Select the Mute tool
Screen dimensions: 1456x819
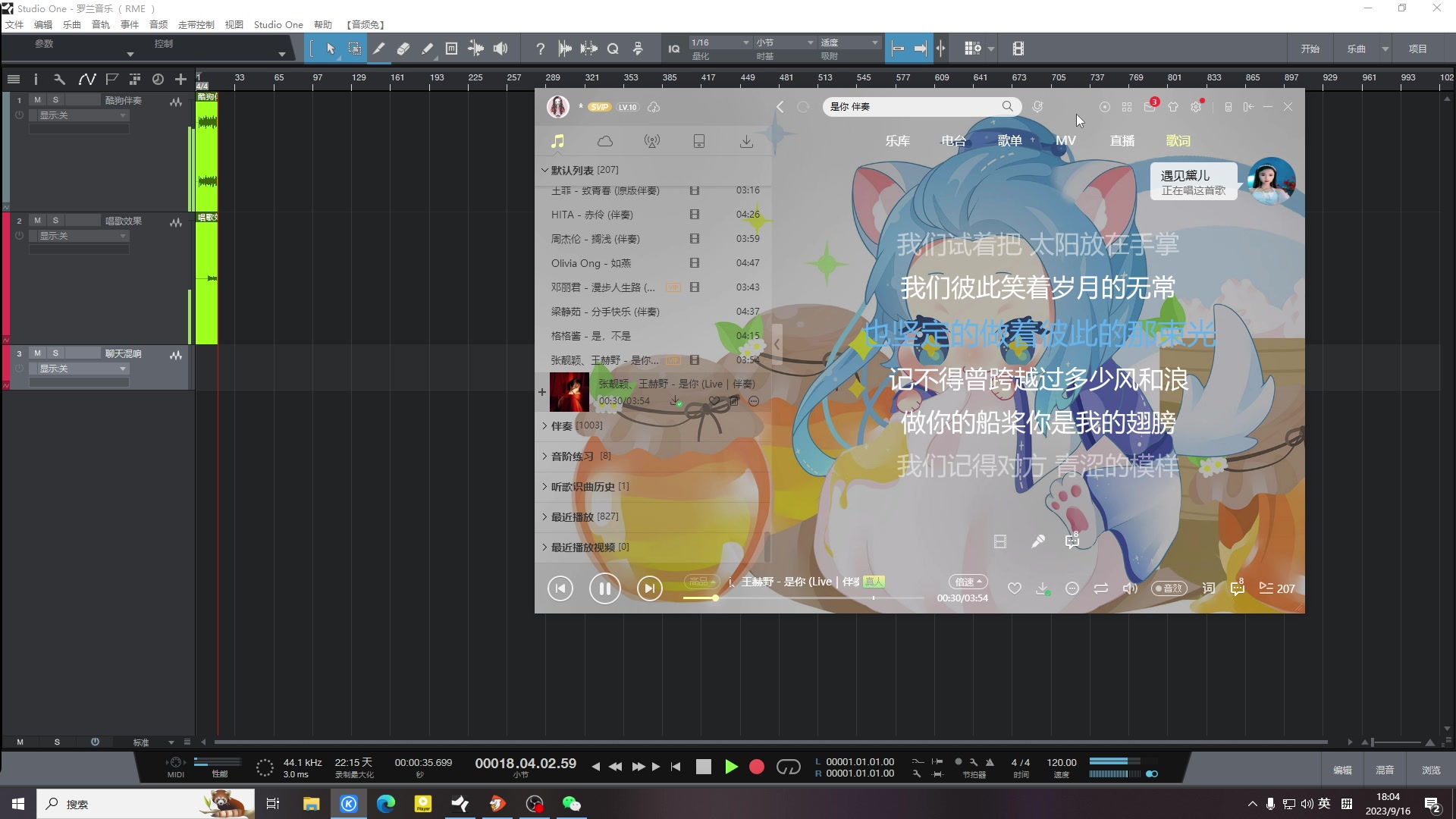click(452, 49)
